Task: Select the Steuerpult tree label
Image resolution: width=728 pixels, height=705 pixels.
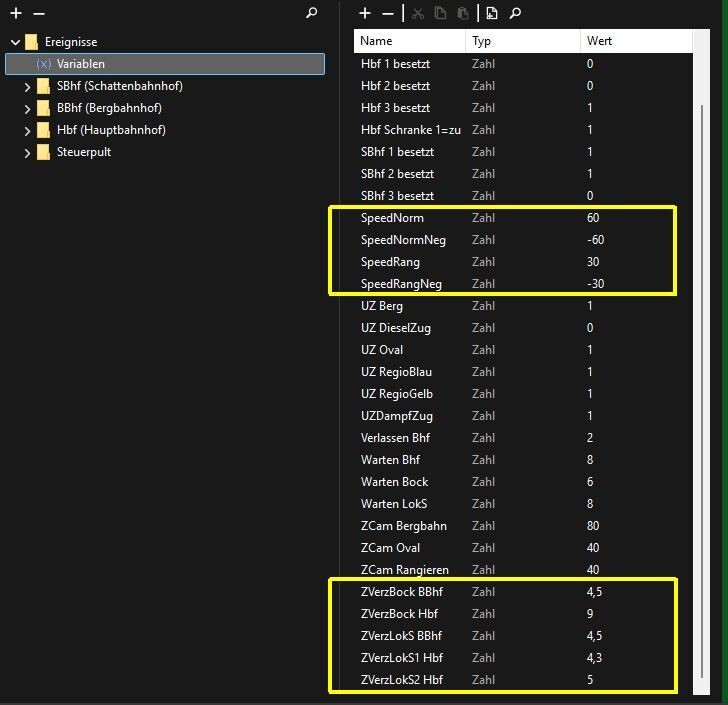Action: point(84,152)
